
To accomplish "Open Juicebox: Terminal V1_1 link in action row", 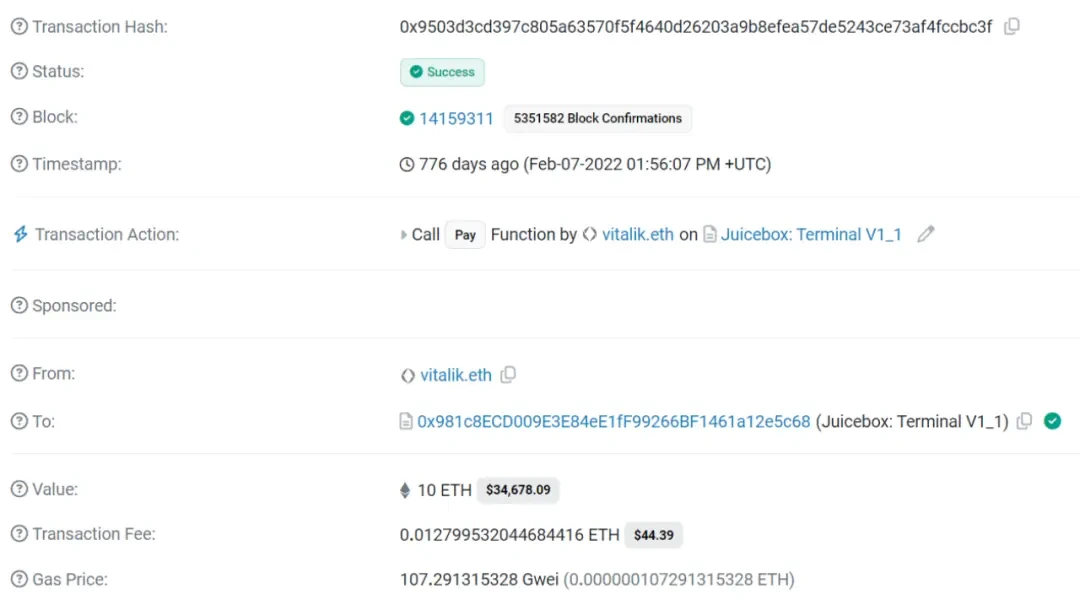I will tap(811, 235).
